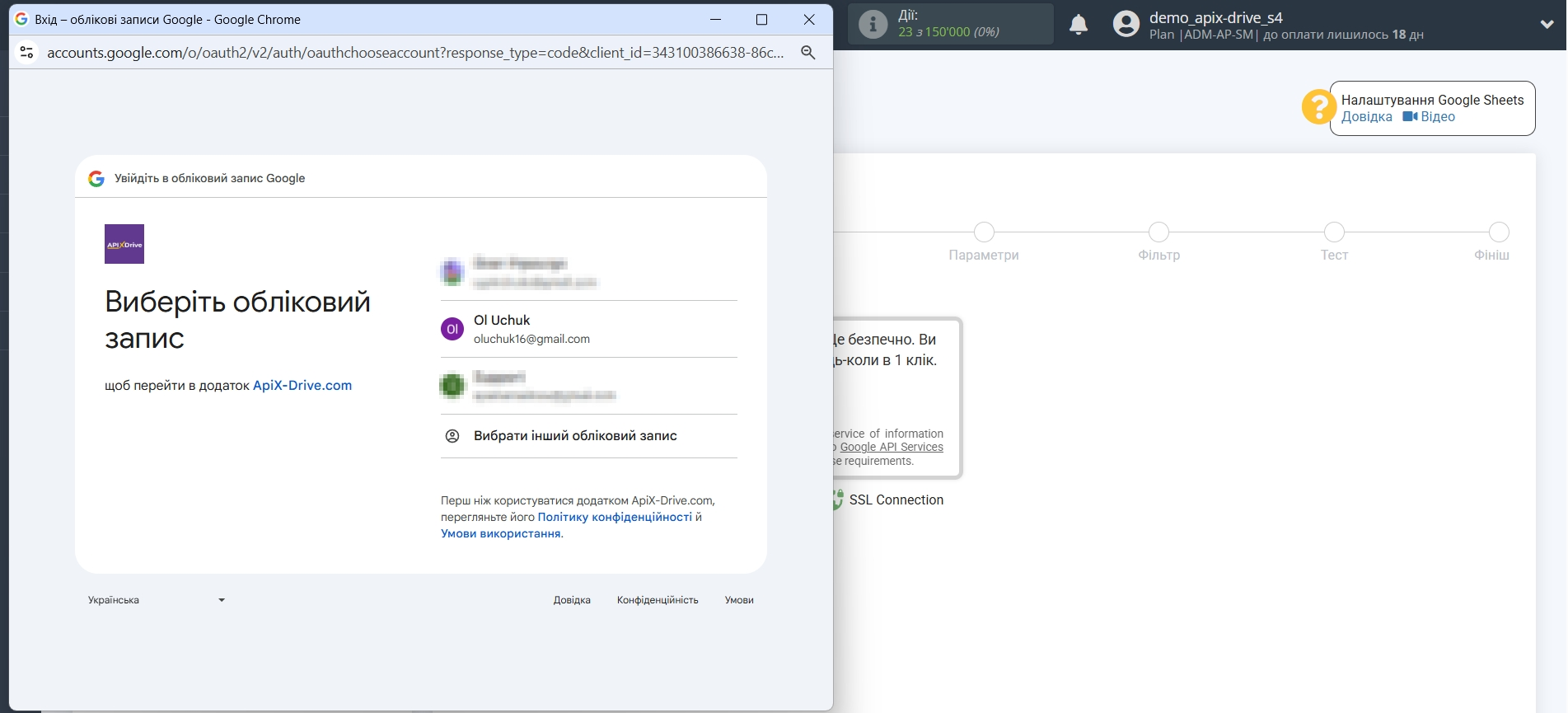Open the 'Google API Services' link
Image resolution: width=1568 pixels, height=713 pixels.
coord(892,448)
